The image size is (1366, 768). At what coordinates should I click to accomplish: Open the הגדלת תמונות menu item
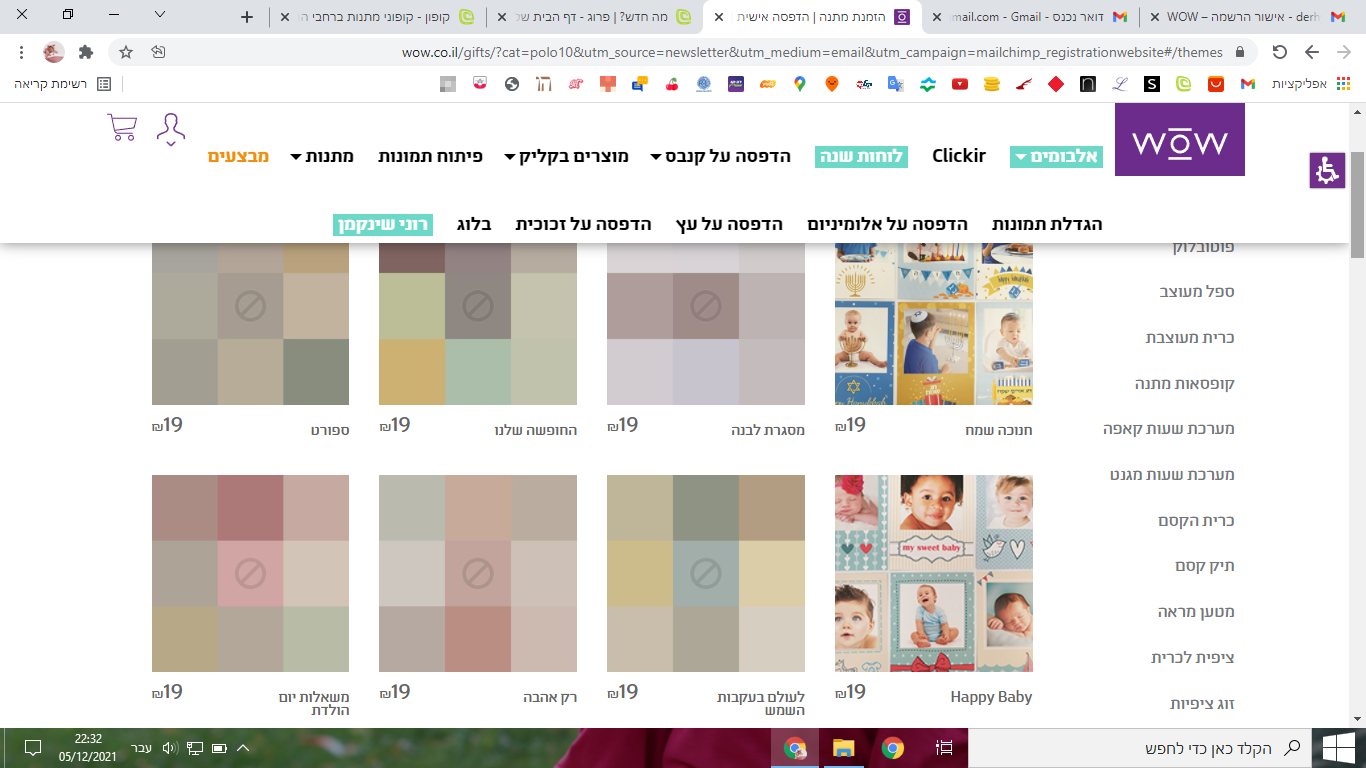[1047, 224]
